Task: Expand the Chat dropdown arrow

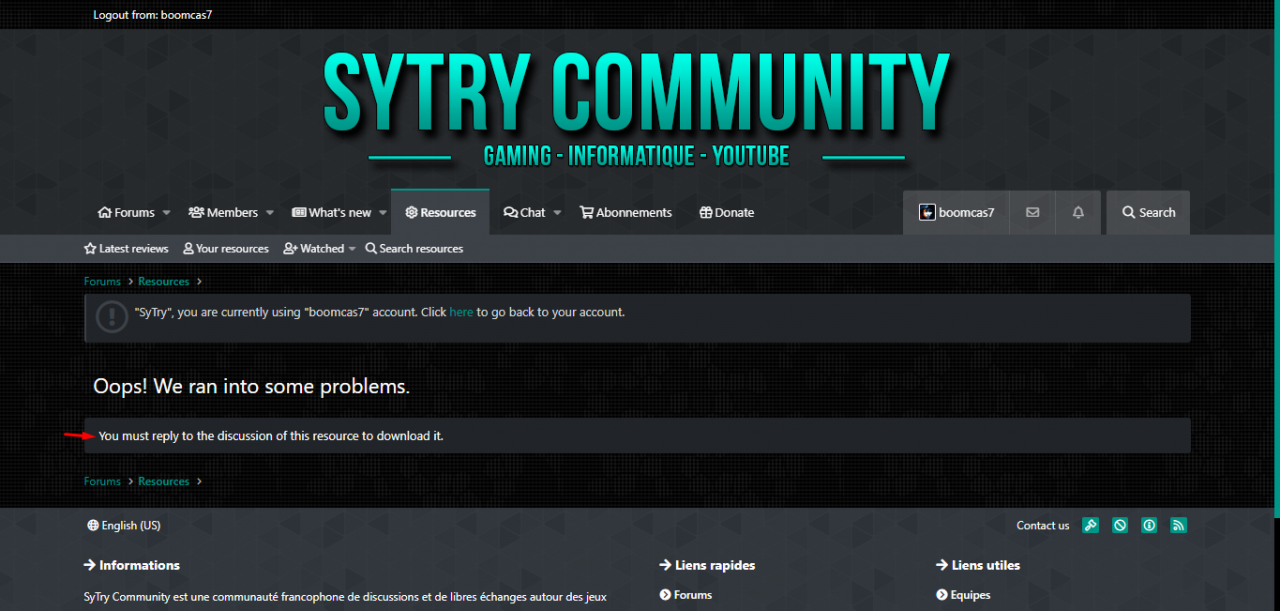Action: 557,213
